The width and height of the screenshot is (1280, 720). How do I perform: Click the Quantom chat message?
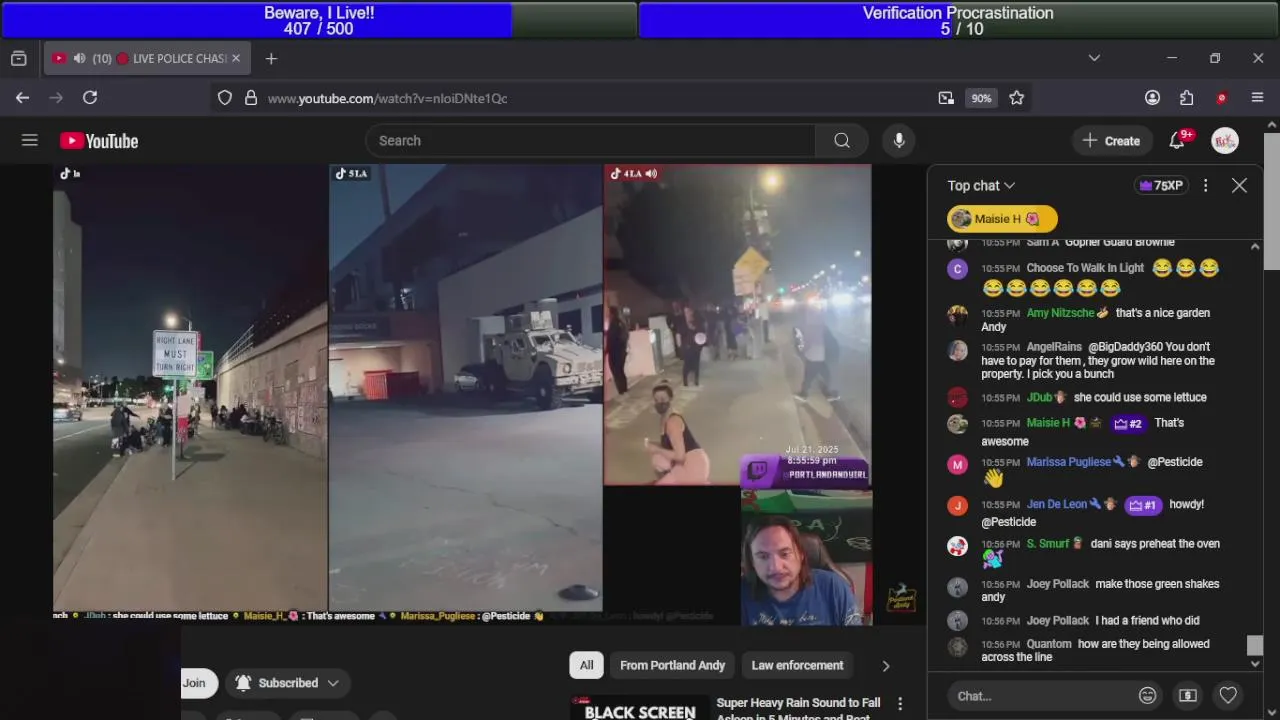(1094, 650)
